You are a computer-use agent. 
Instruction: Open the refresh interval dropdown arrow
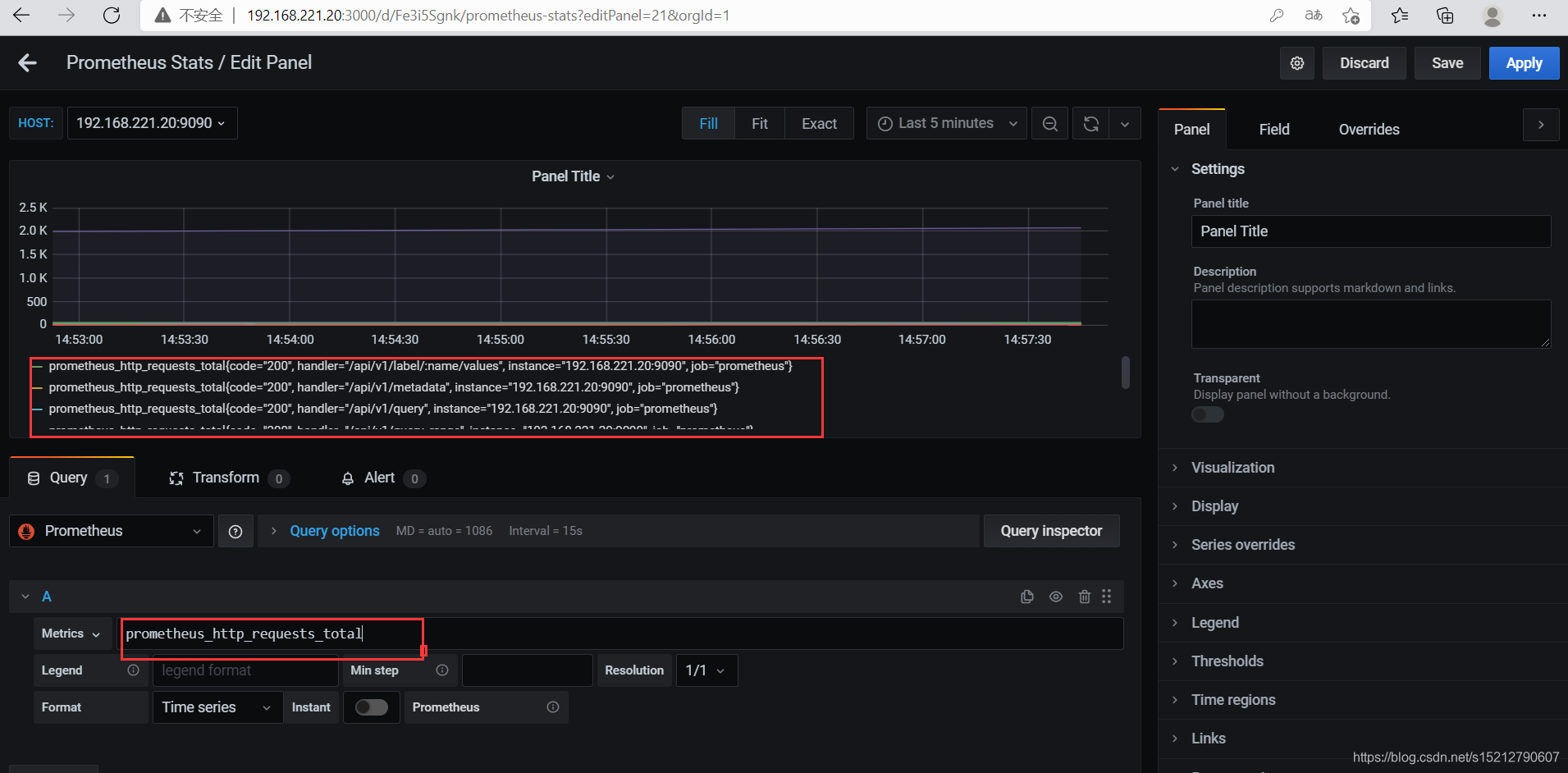click(x=1125, y=124)
